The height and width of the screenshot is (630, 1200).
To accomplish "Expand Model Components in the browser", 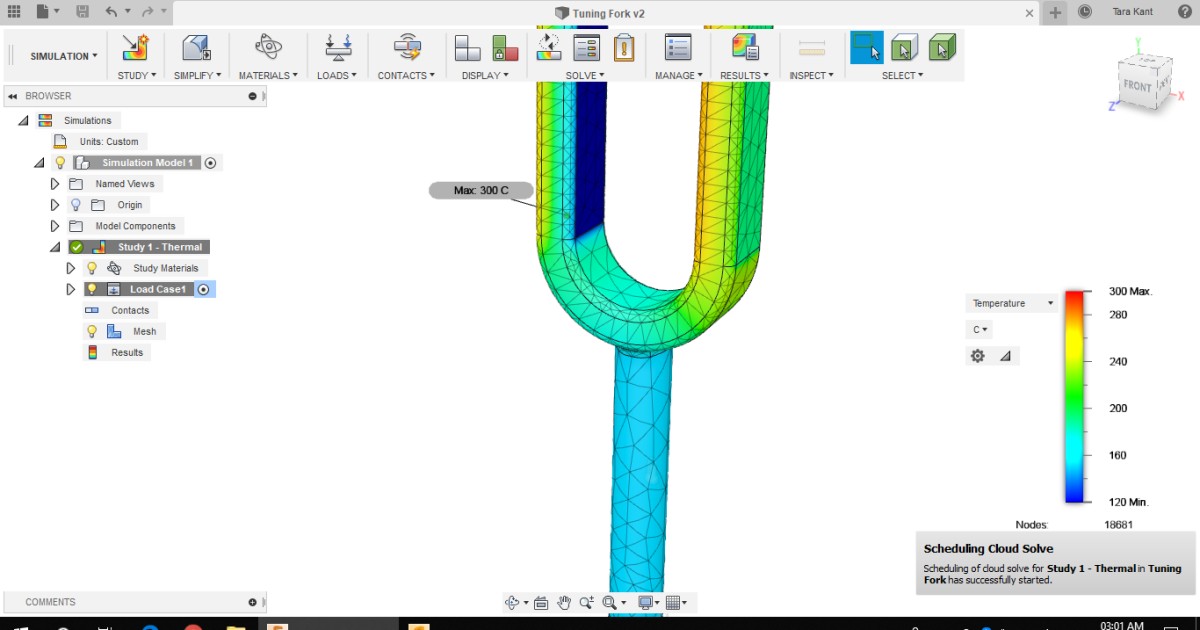I will 55,225.
